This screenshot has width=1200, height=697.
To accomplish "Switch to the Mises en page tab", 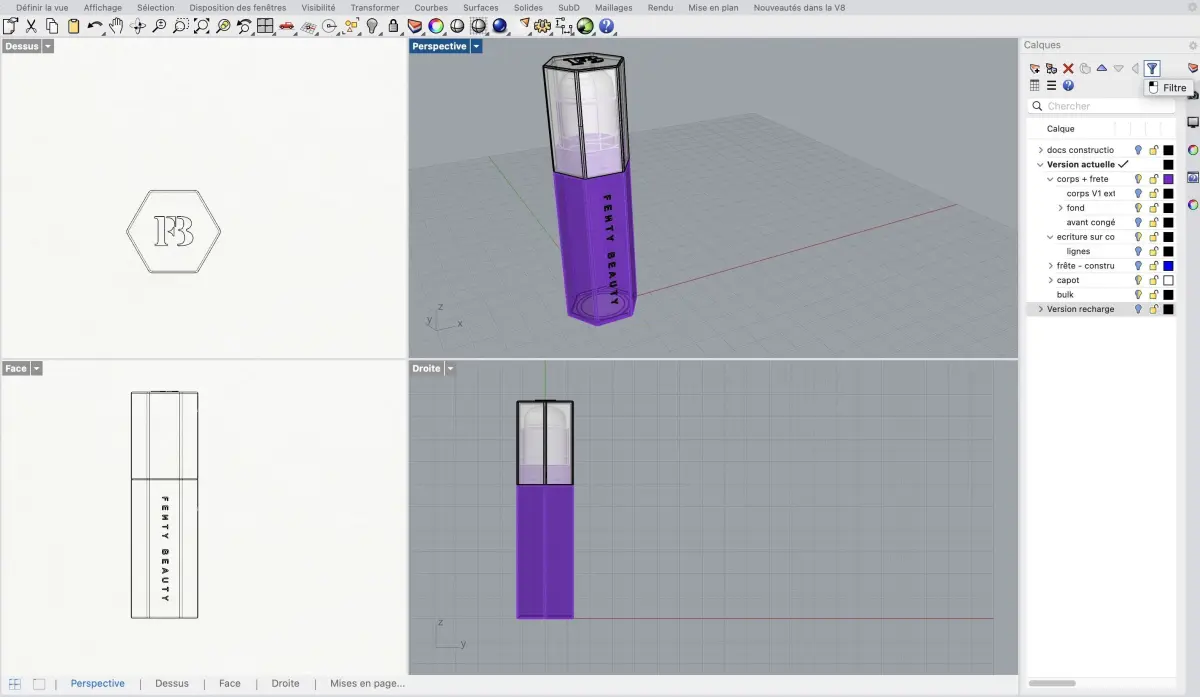I will 367,684.
